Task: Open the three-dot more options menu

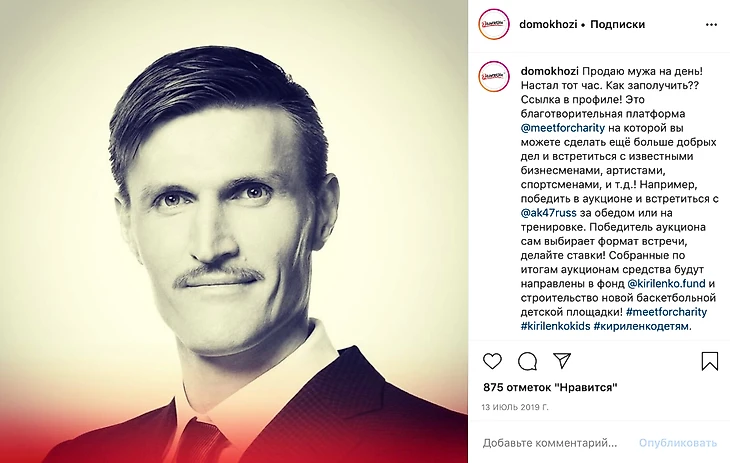Action: [709, 24]
